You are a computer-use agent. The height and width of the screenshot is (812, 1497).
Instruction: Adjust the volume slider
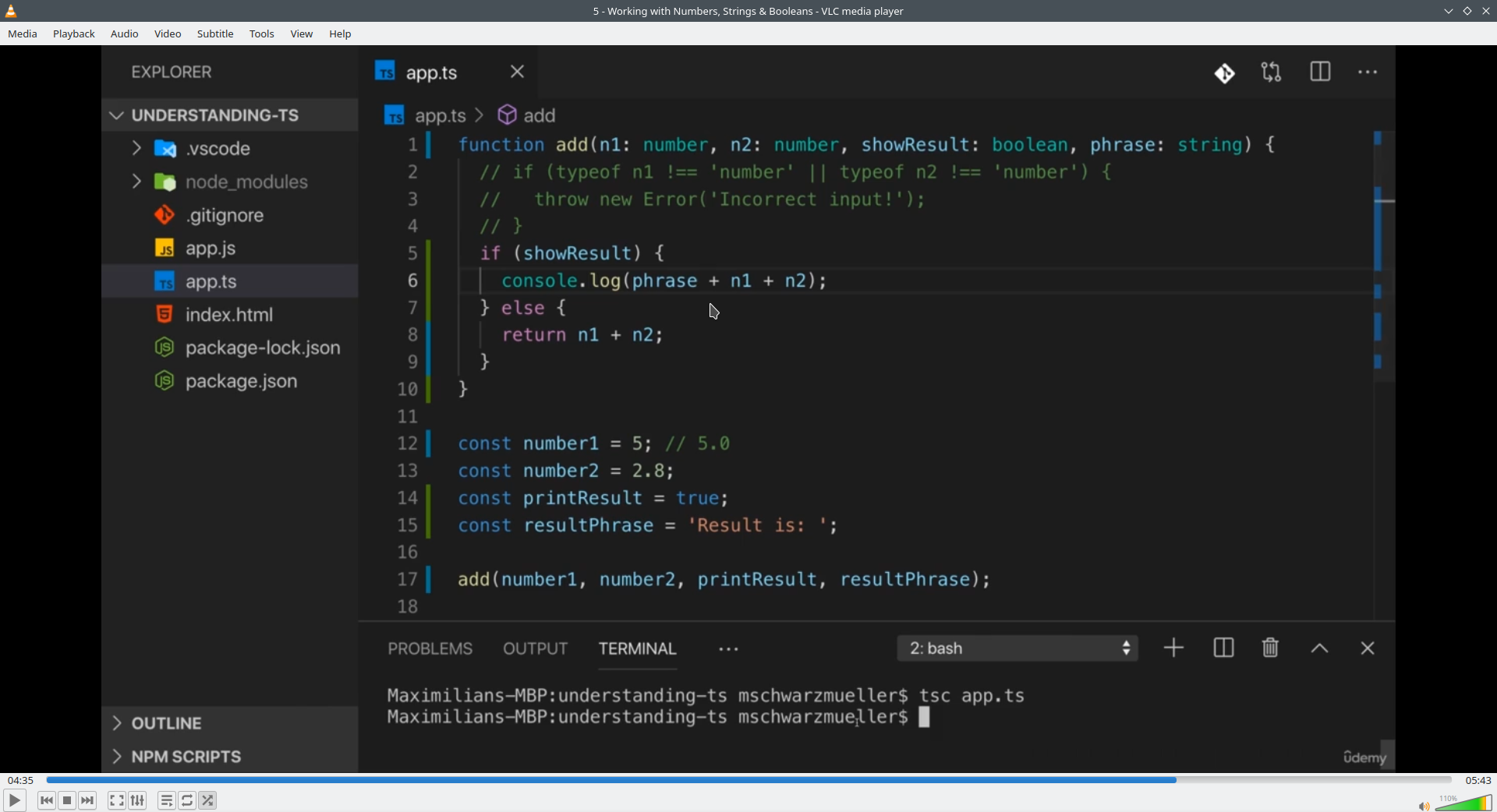[x=1463, y=803]
